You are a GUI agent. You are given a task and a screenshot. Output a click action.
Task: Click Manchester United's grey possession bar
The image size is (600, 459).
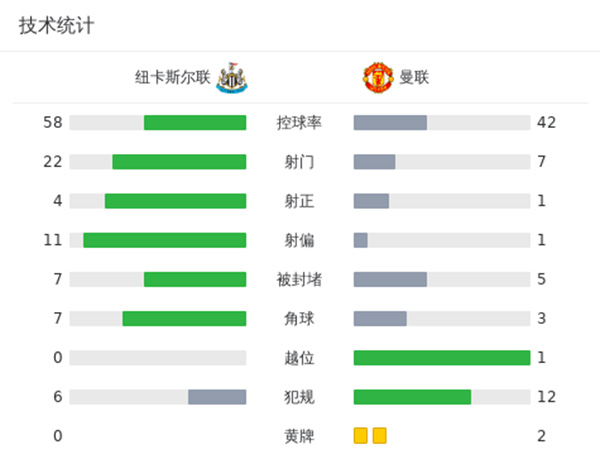390,123
